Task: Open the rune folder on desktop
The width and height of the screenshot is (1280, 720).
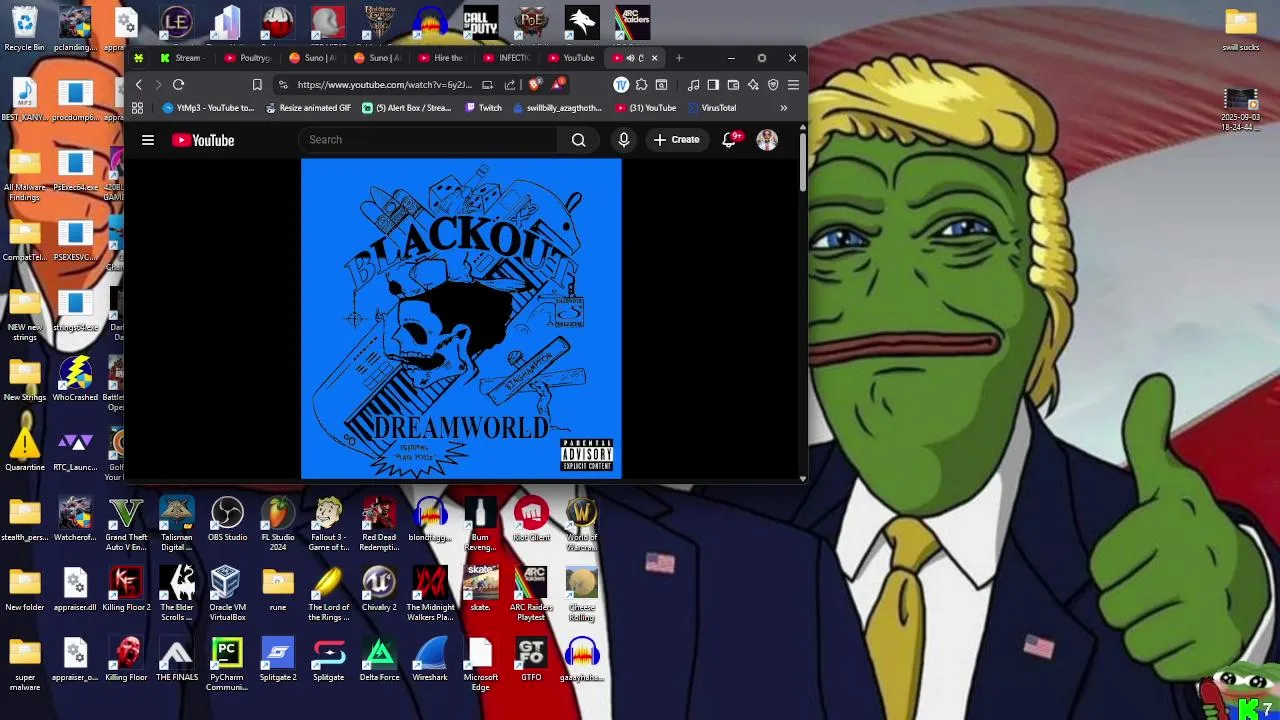Action: (278, 589)
